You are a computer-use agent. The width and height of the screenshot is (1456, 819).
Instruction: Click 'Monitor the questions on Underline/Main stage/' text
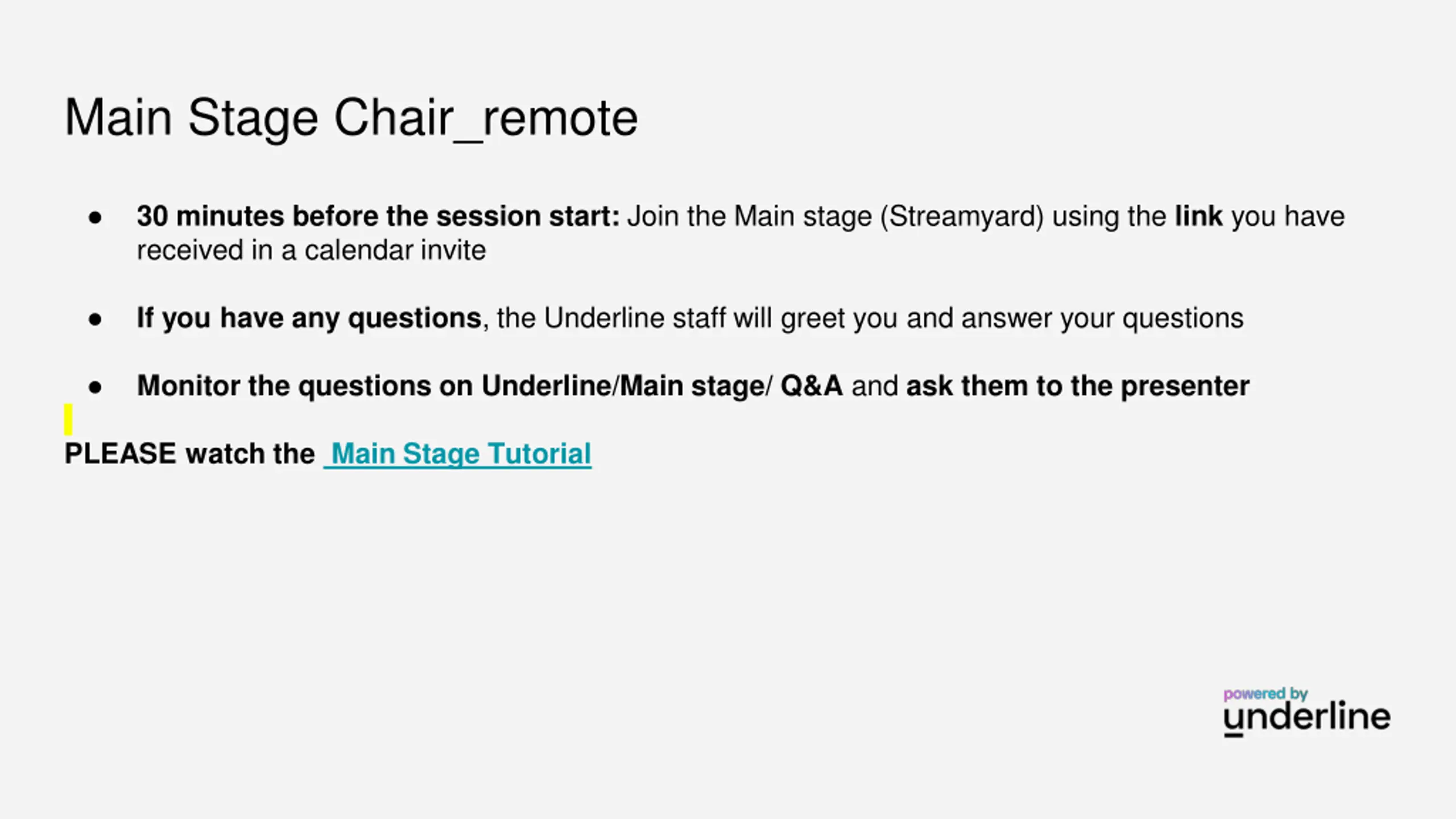(x=455, y=387)
